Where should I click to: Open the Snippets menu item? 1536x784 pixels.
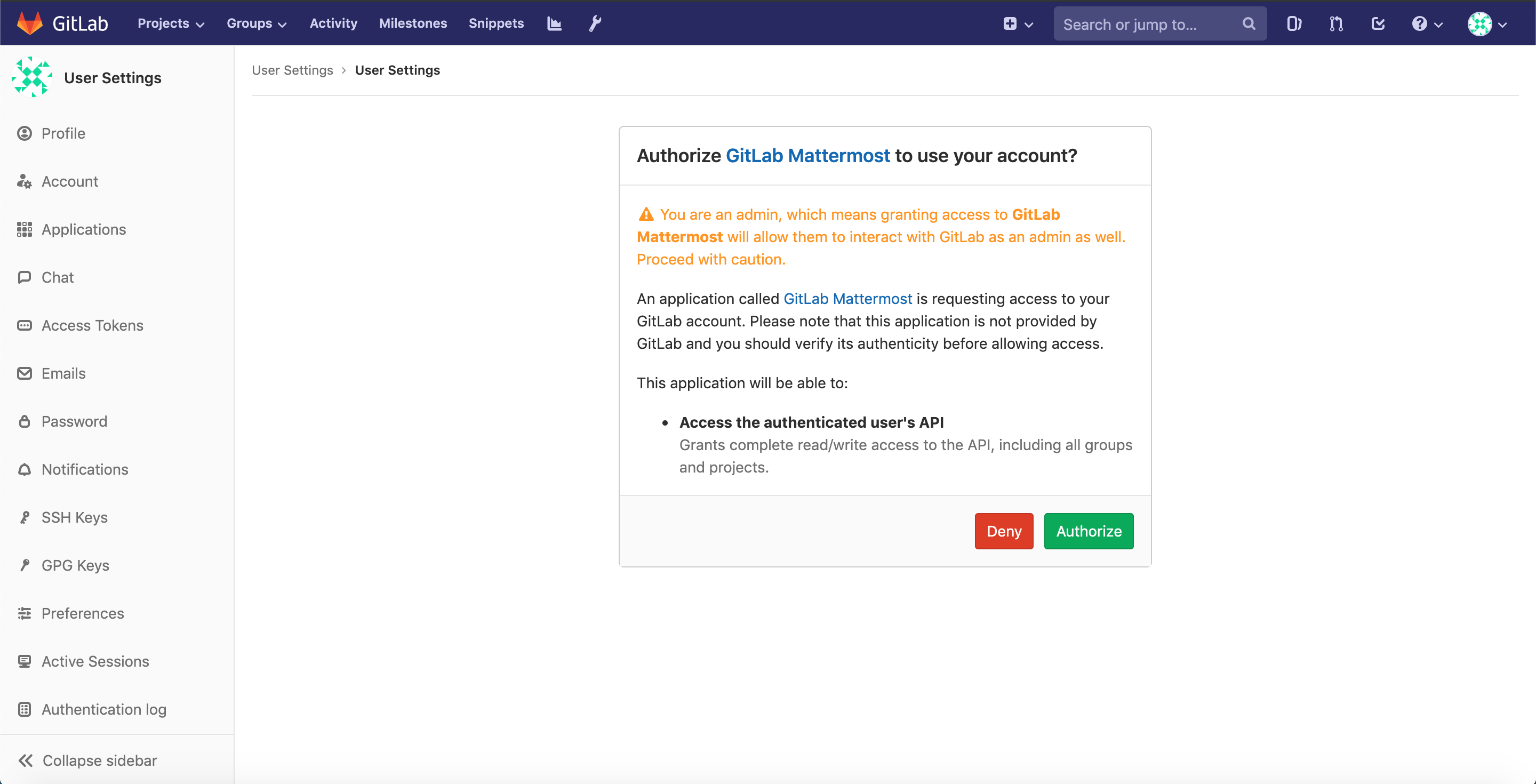[x=496, y=23]
